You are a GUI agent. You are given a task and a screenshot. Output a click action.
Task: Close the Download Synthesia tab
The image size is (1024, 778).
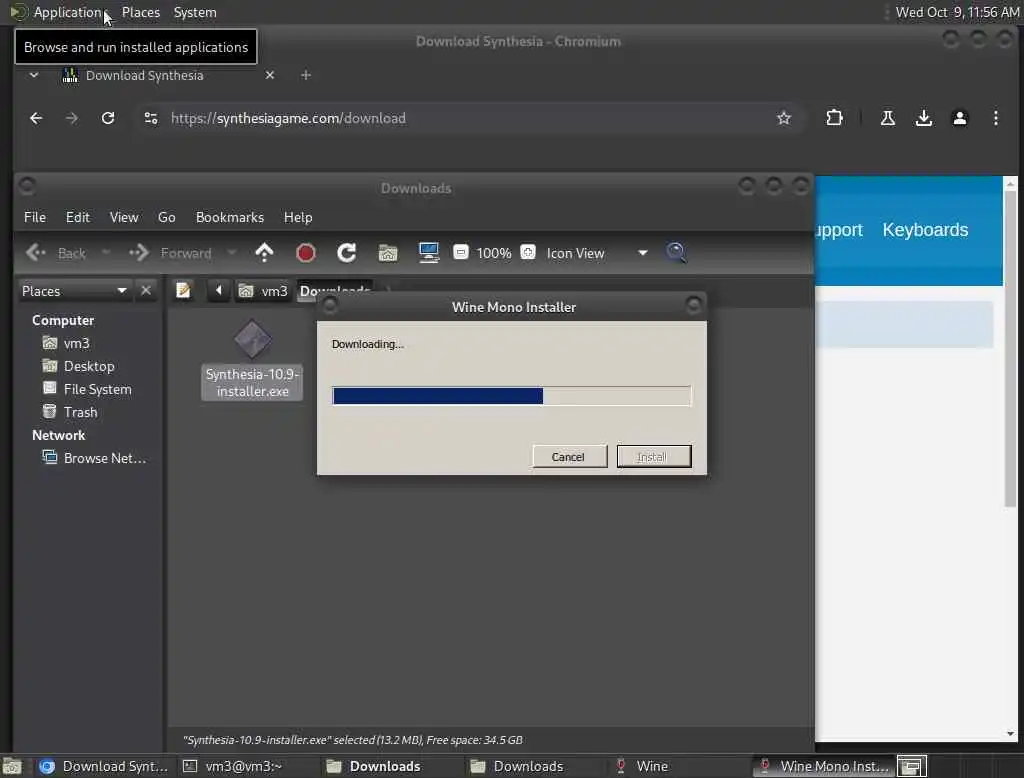click(270, 75)
